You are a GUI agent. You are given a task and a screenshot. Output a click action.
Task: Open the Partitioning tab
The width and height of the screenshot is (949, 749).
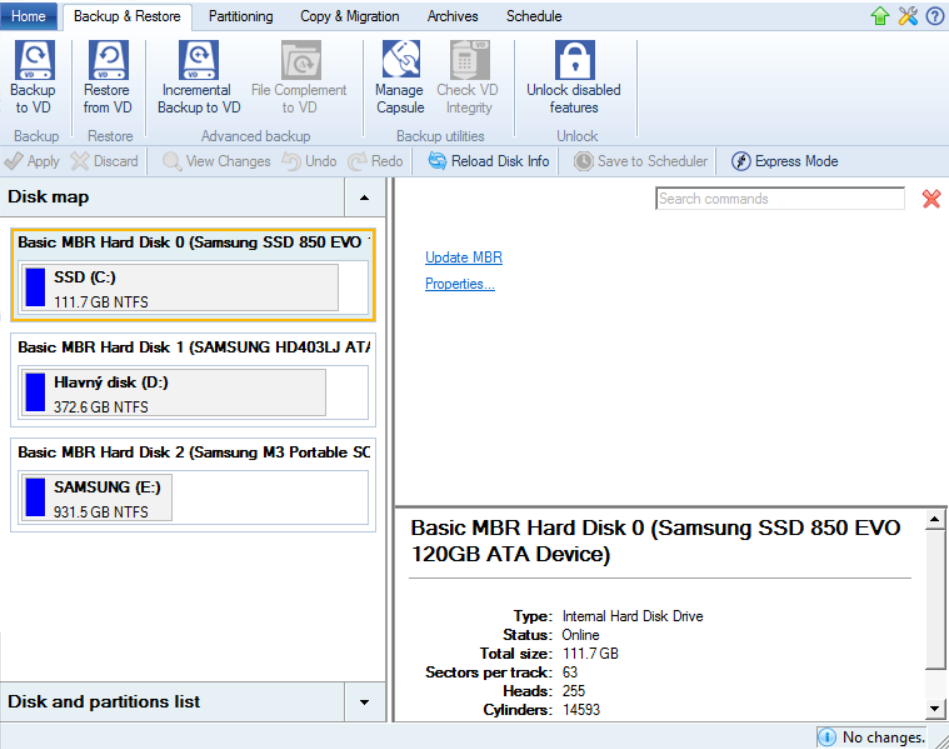(241, 16)
